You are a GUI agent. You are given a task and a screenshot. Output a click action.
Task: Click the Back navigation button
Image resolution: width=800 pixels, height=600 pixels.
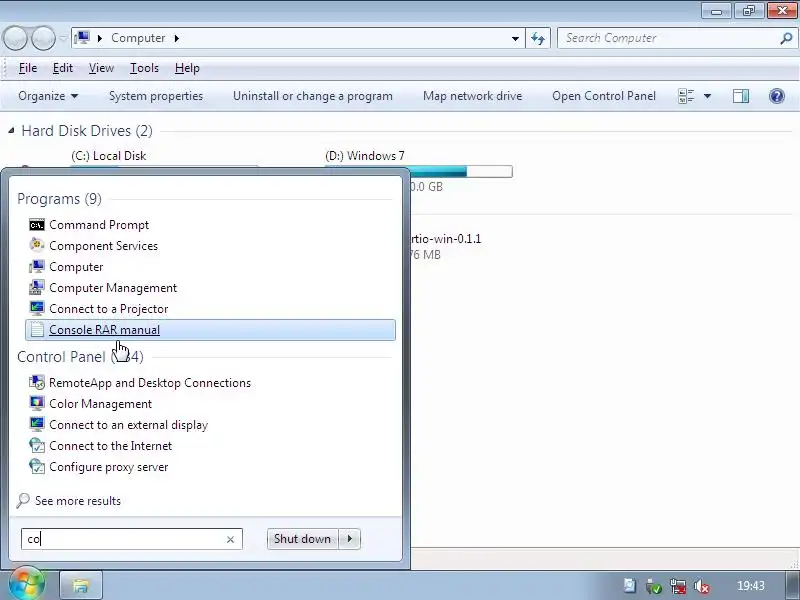click(x=15, y=38)
